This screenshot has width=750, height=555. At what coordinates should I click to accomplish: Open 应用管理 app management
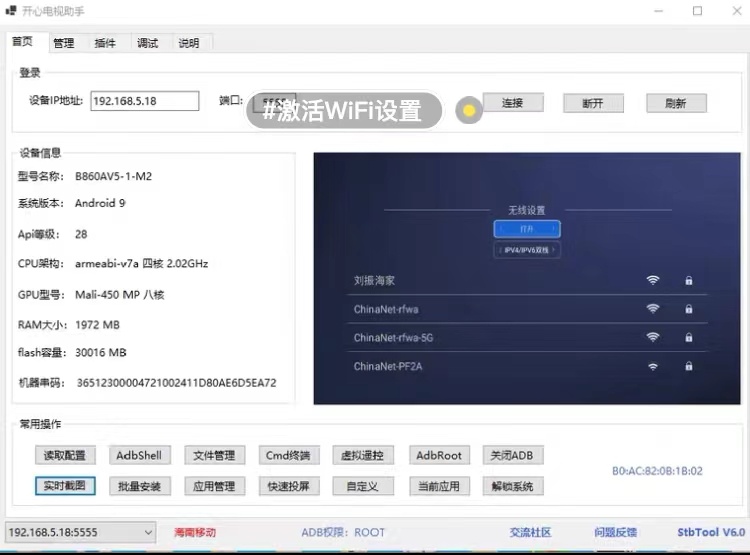(214, 487)
